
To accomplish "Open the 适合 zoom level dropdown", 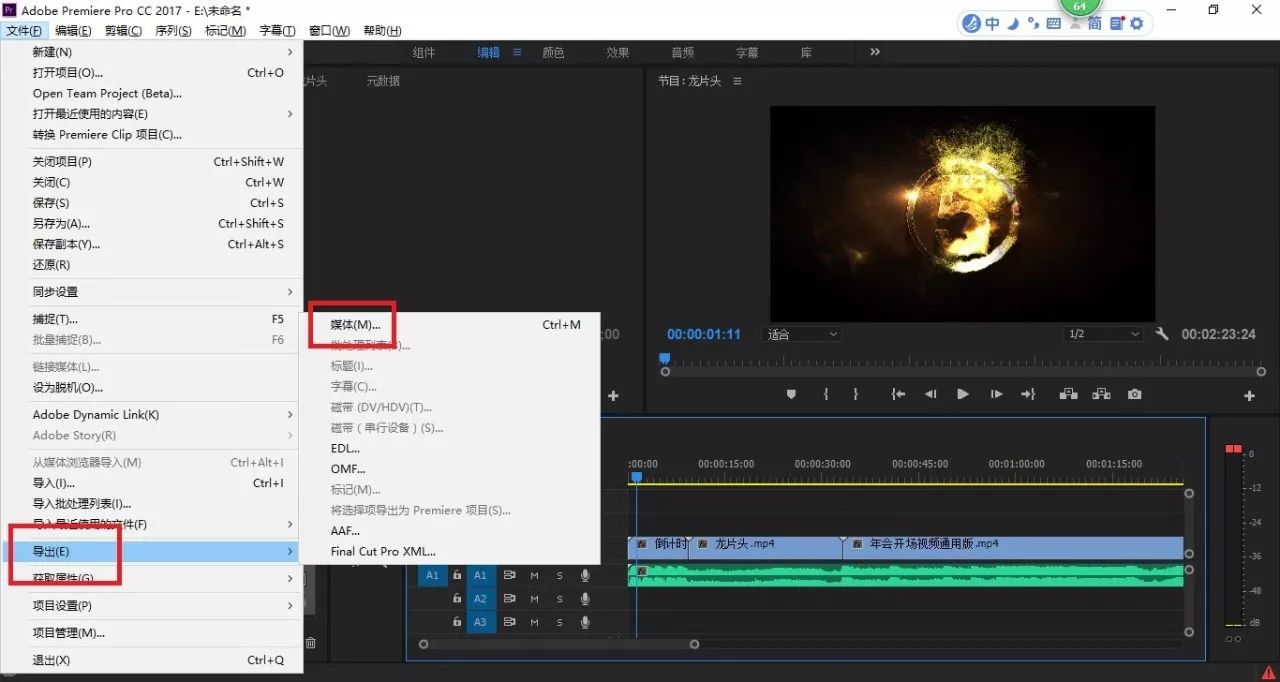I will pos(801,334).
